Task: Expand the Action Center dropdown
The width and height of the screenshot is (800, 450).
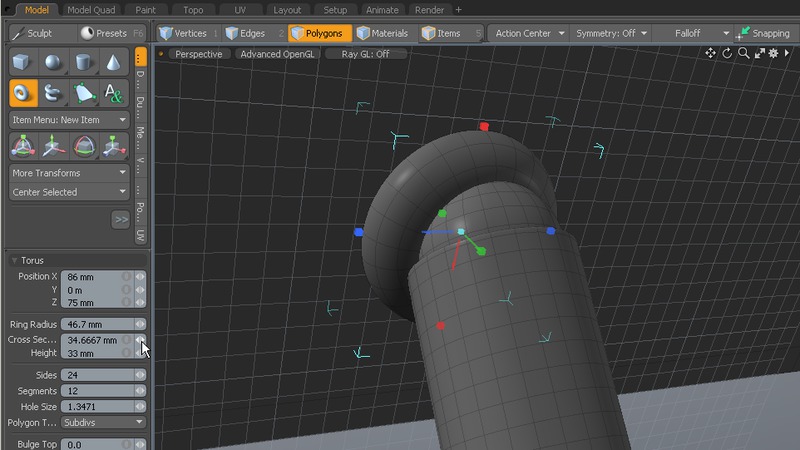Action: [530, 33]
